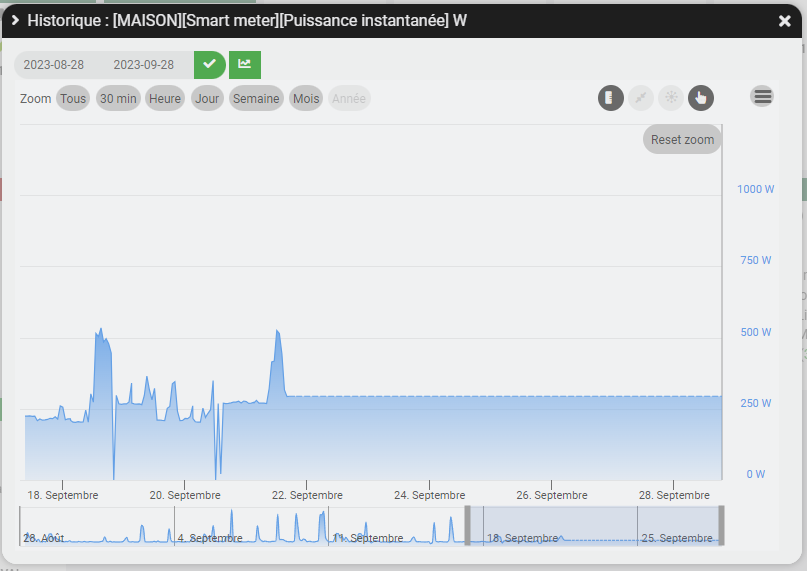This screenshot has width=807, height=571.
Task: Click the 750 W axis label
Action: click(756, 260)
